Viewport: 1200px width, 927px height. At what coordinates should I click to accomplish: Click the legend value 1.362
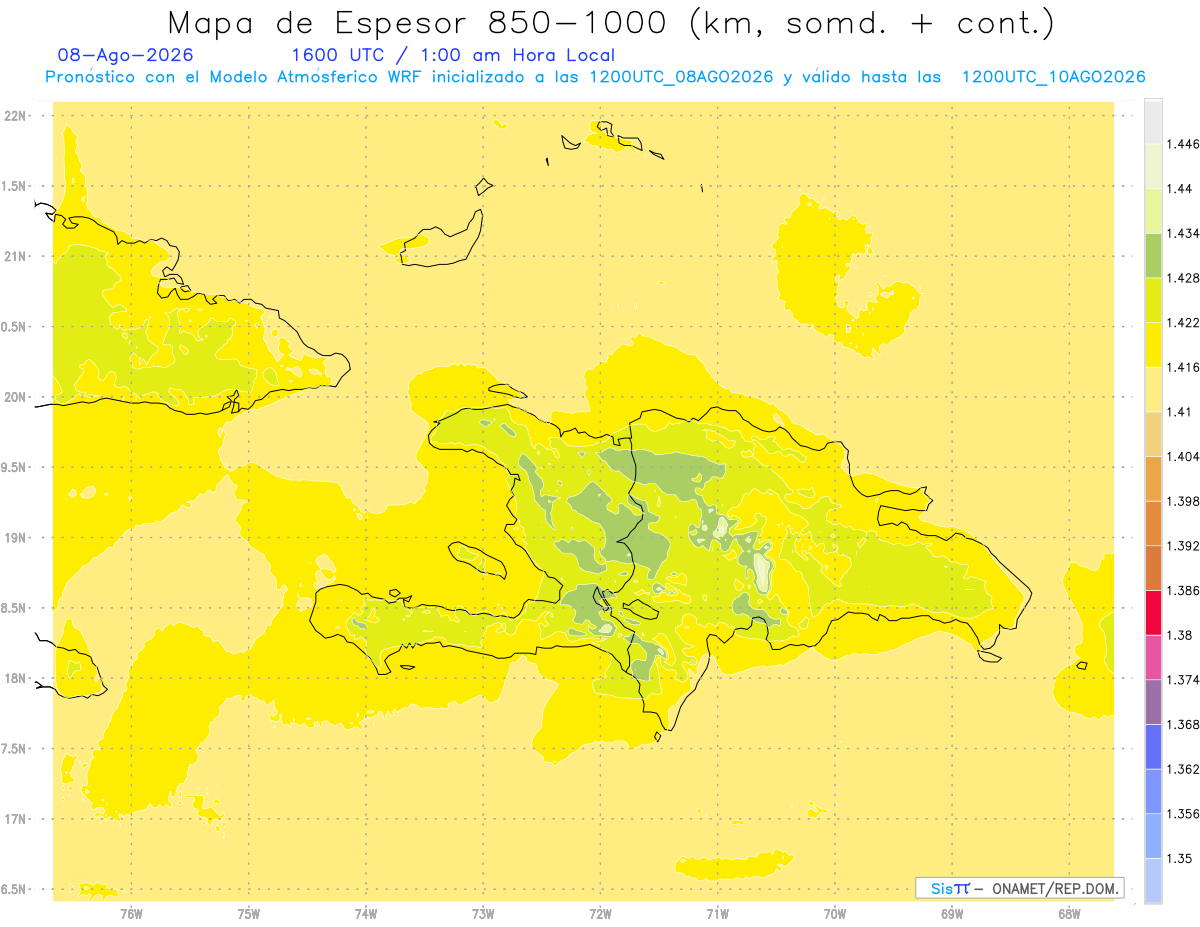tap(1183, 769)
